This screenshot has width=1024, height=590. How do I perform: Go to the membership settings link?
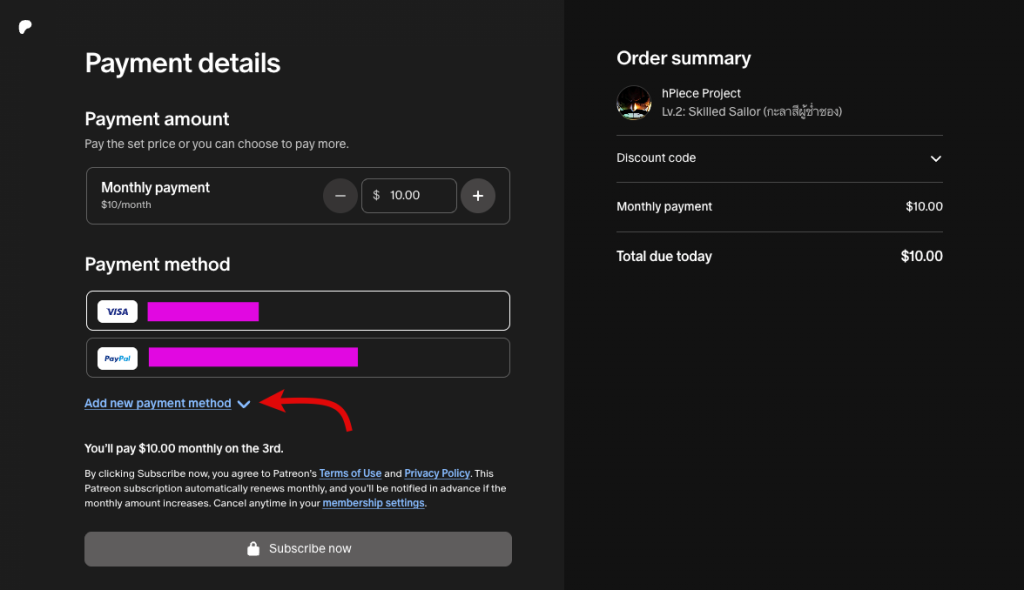point(373,503)
